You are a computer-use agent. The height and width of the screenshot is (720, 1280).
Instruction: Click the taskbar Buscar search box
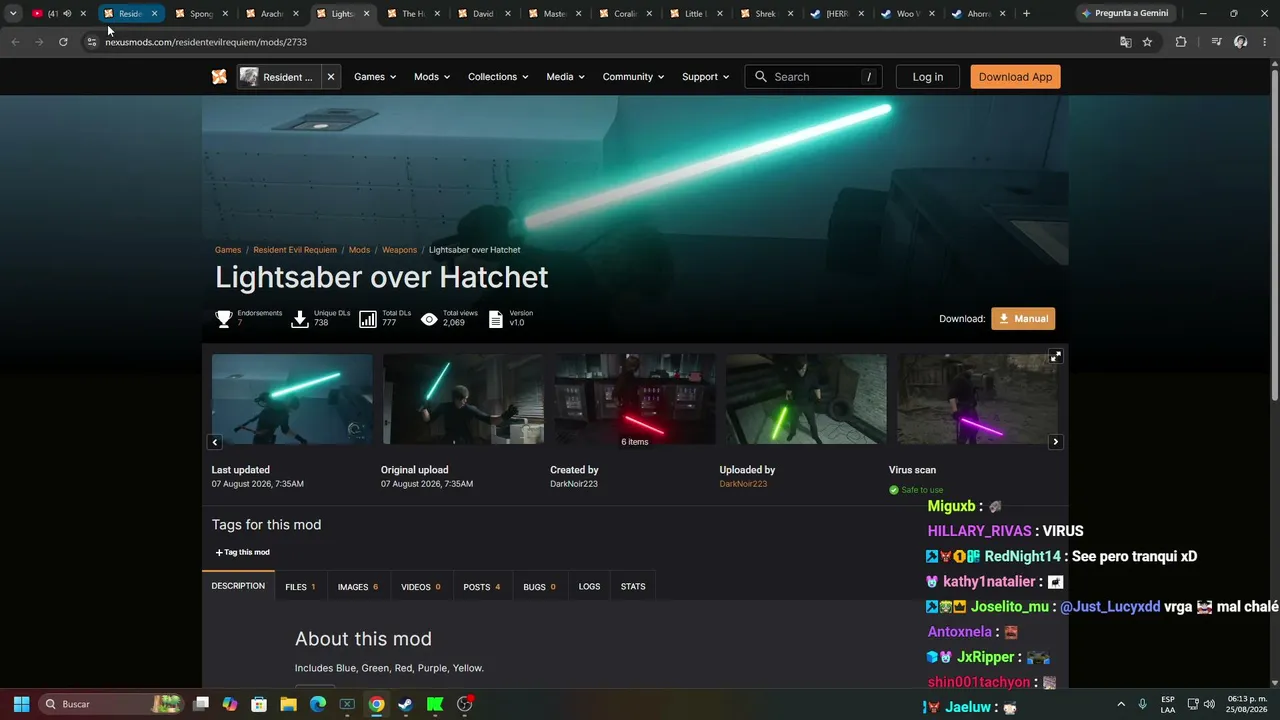[x=113, y=704]
